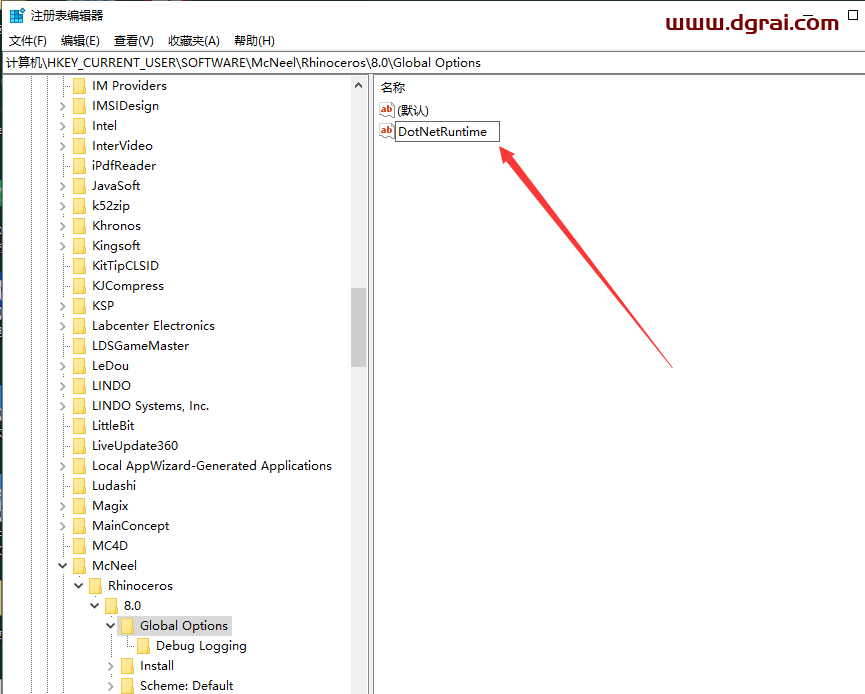Select the McNeel folder icon
The width and height of the screenshot is (865, 694).
79,566
